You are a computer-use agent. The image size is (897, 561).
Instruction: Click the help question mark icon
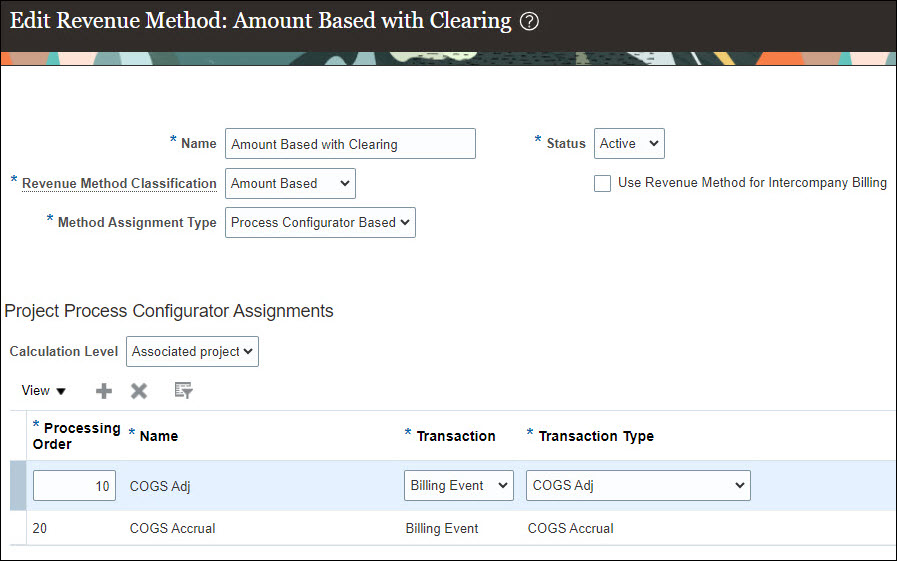click(x=530, y=22)
